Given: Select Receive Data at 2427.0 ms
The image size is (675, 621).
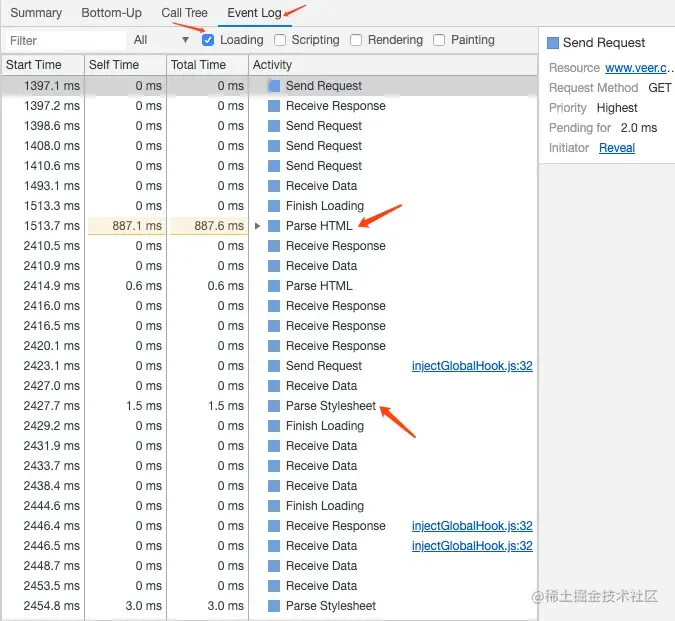Looking at the screenshot, I should (269, 386).
